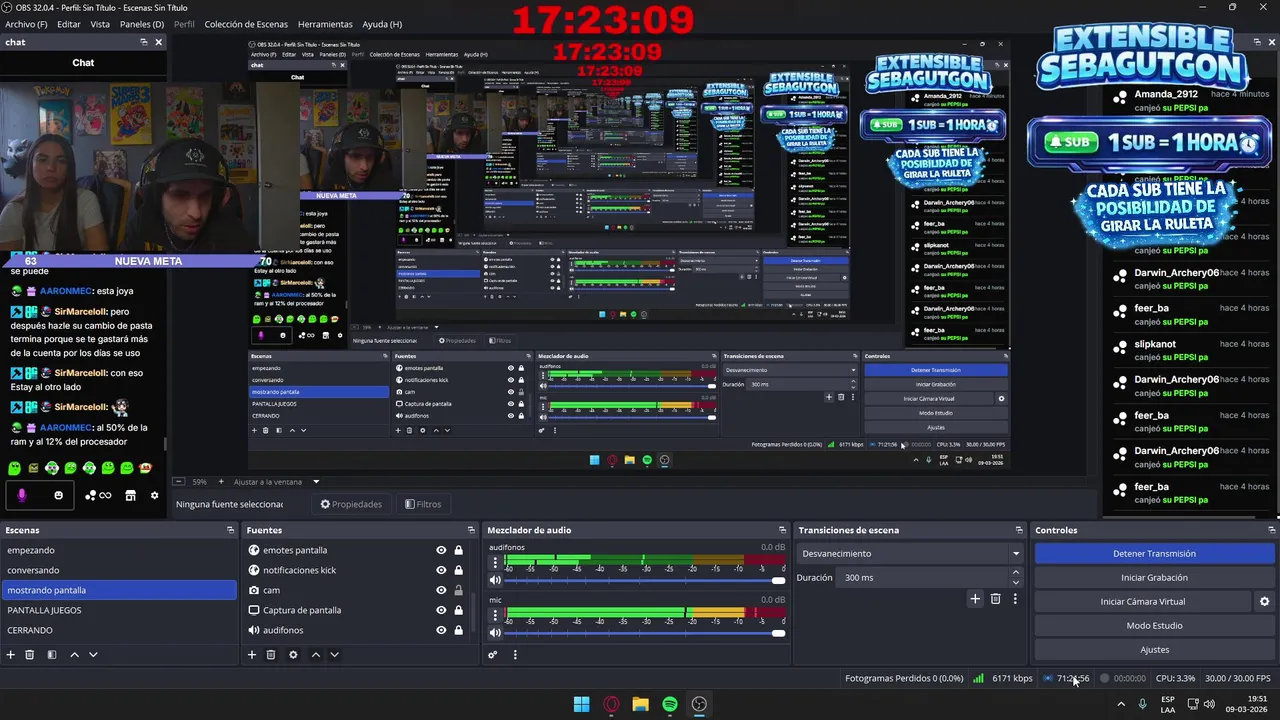Hide notificaciones kick source with eye icon
Screen dimensions: 1280x720
pos(441,570)
